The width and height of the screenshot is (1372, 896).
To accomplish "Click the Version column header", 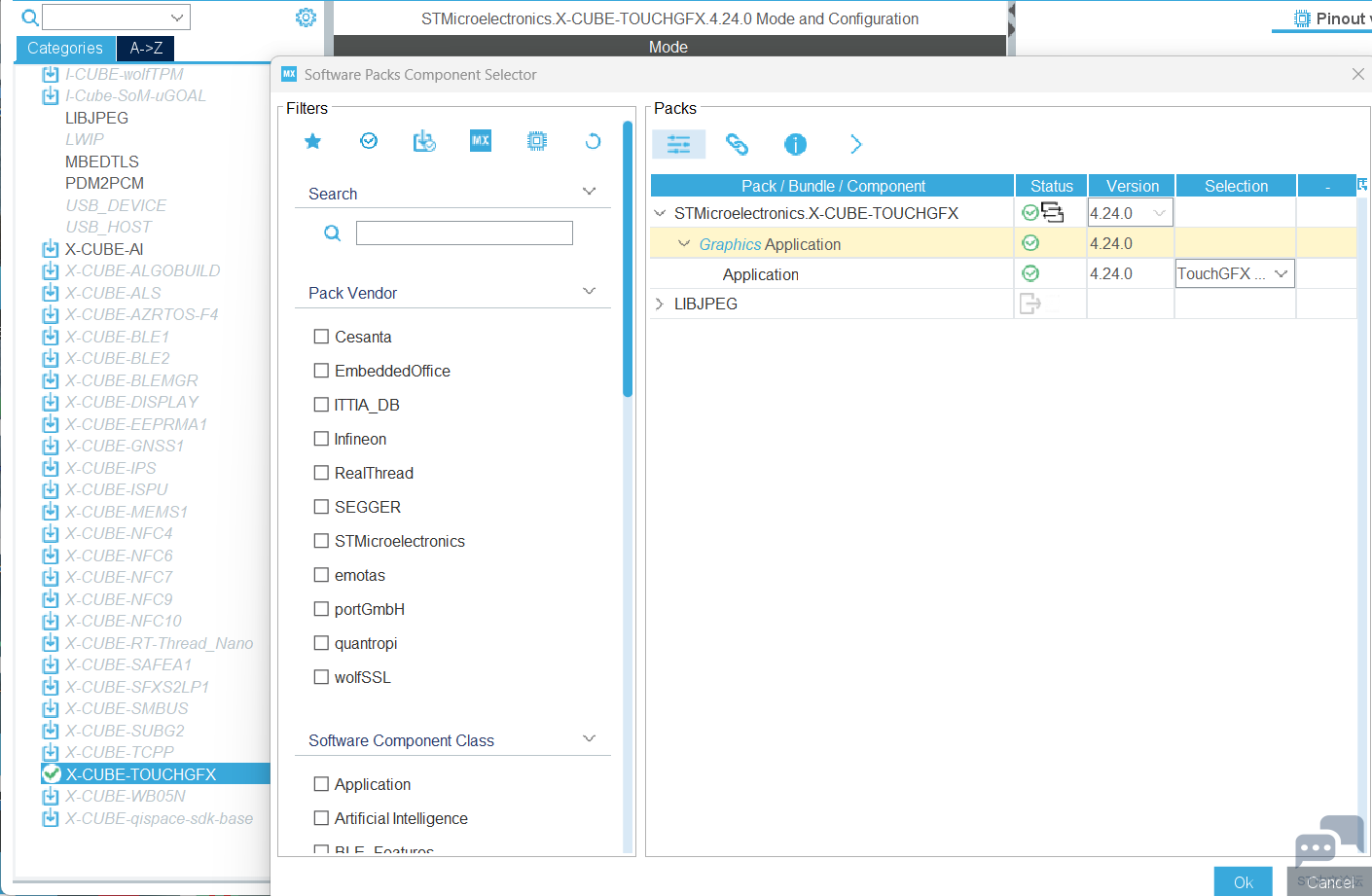I will 1132,186.
